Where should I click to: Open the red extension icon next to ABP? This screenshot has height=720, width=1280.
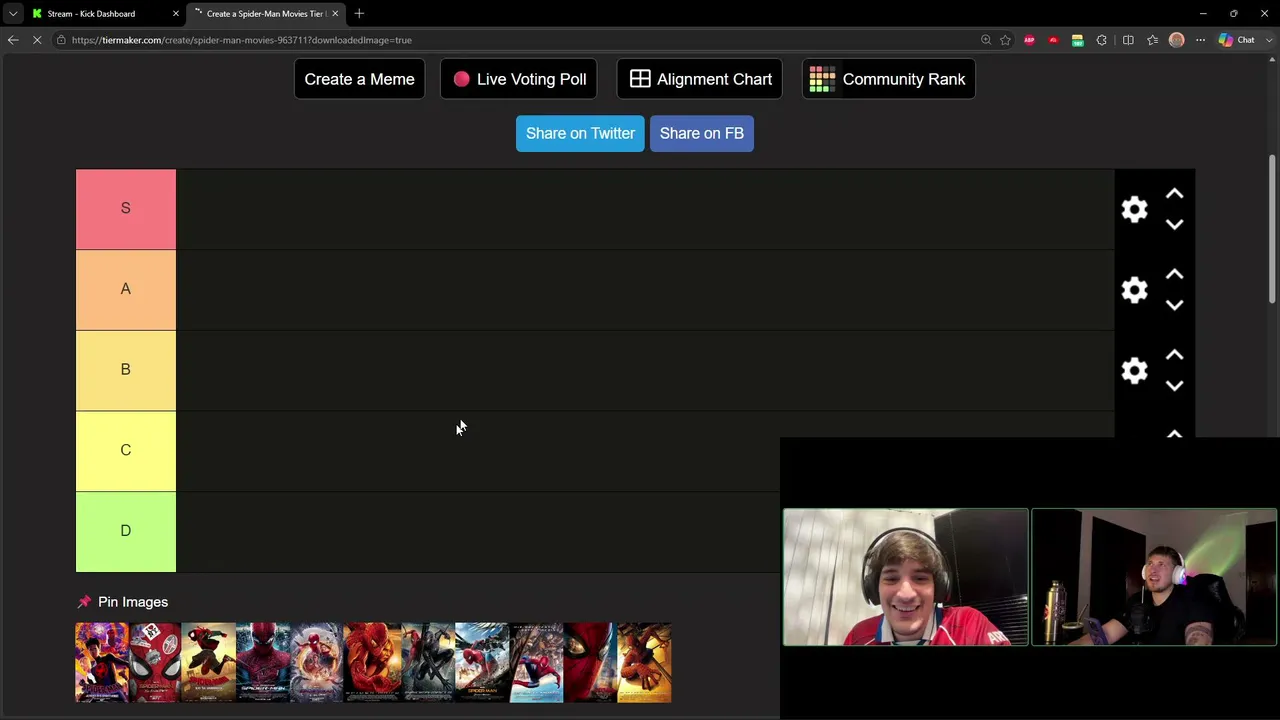1053,40
